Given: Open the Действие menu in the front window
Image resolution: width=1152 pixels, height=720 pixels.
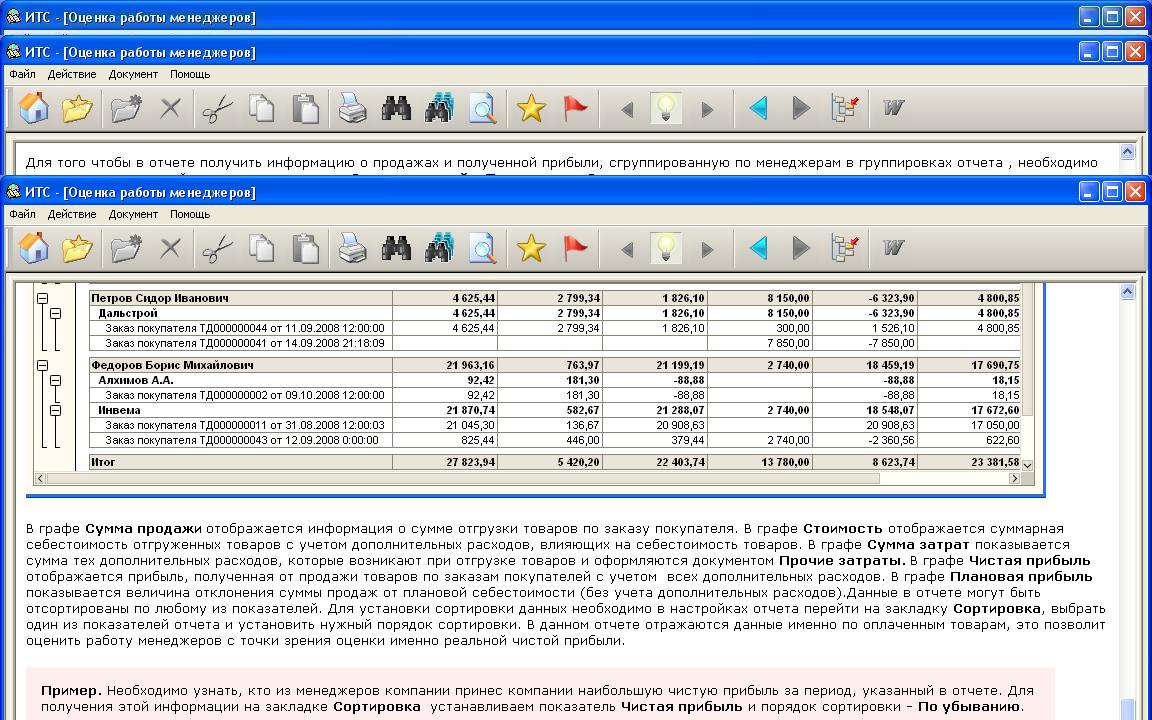Looking at the screenshot, I should pyautogui.click(x=72, y=214).
